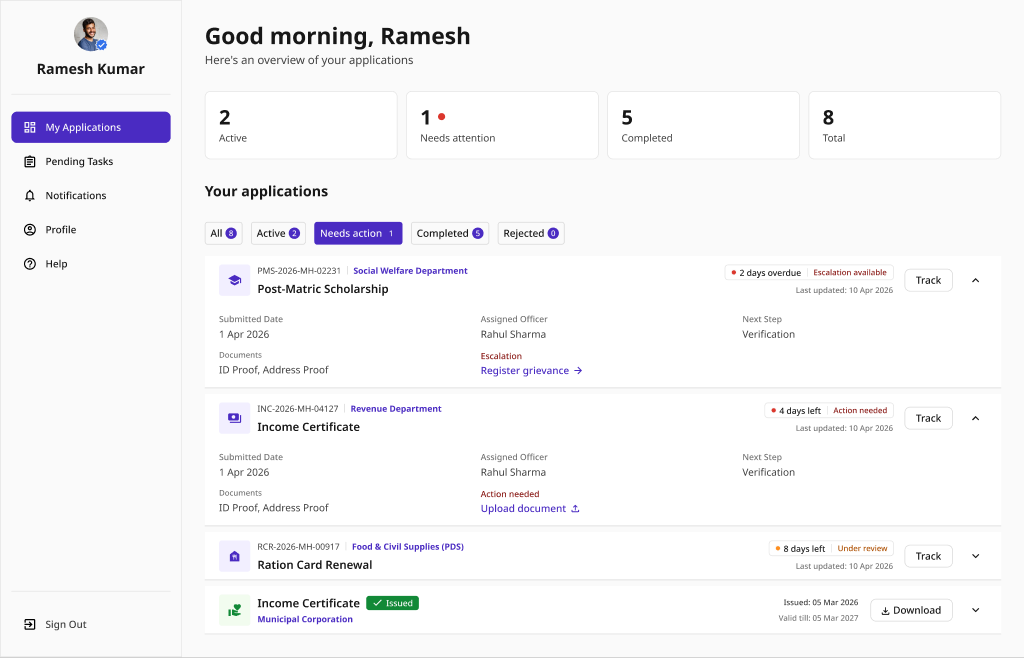Track the Post-Matric Scholarship application
Image resolution: width=1024 pixels, height=658 pixels.
coord(928,280)
